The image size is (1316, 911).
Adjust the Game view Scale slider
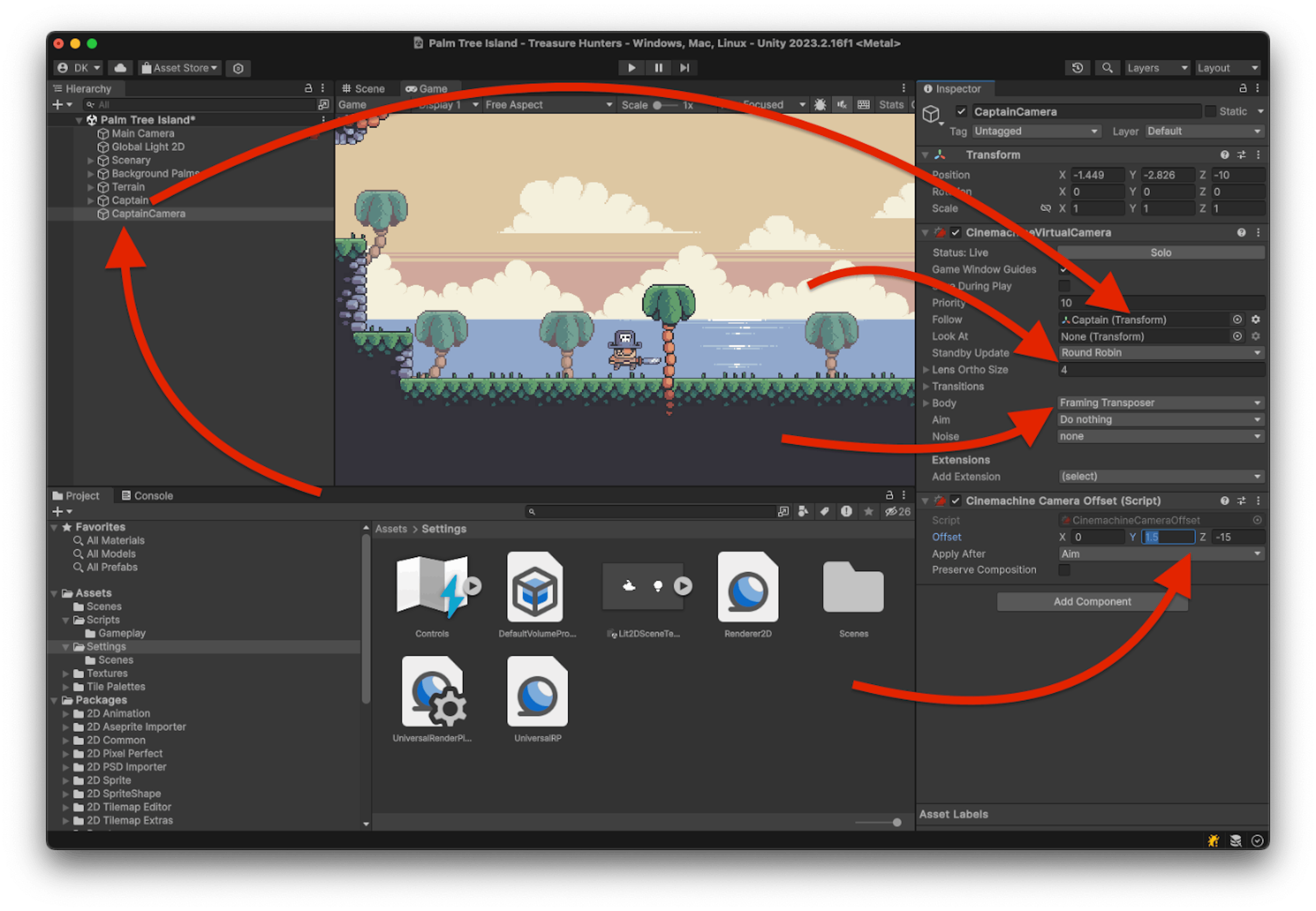click(657, 105)
